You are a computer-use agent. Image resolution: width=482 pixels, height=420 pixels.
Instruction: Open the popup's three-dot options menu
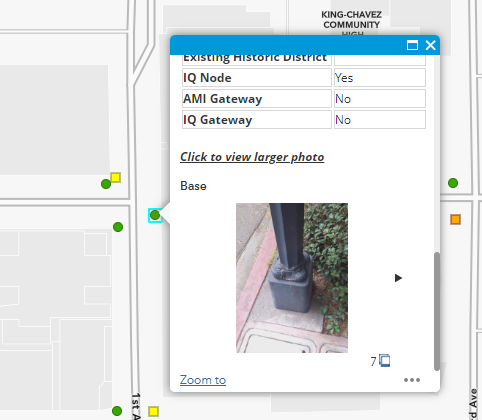click(412, 380)
